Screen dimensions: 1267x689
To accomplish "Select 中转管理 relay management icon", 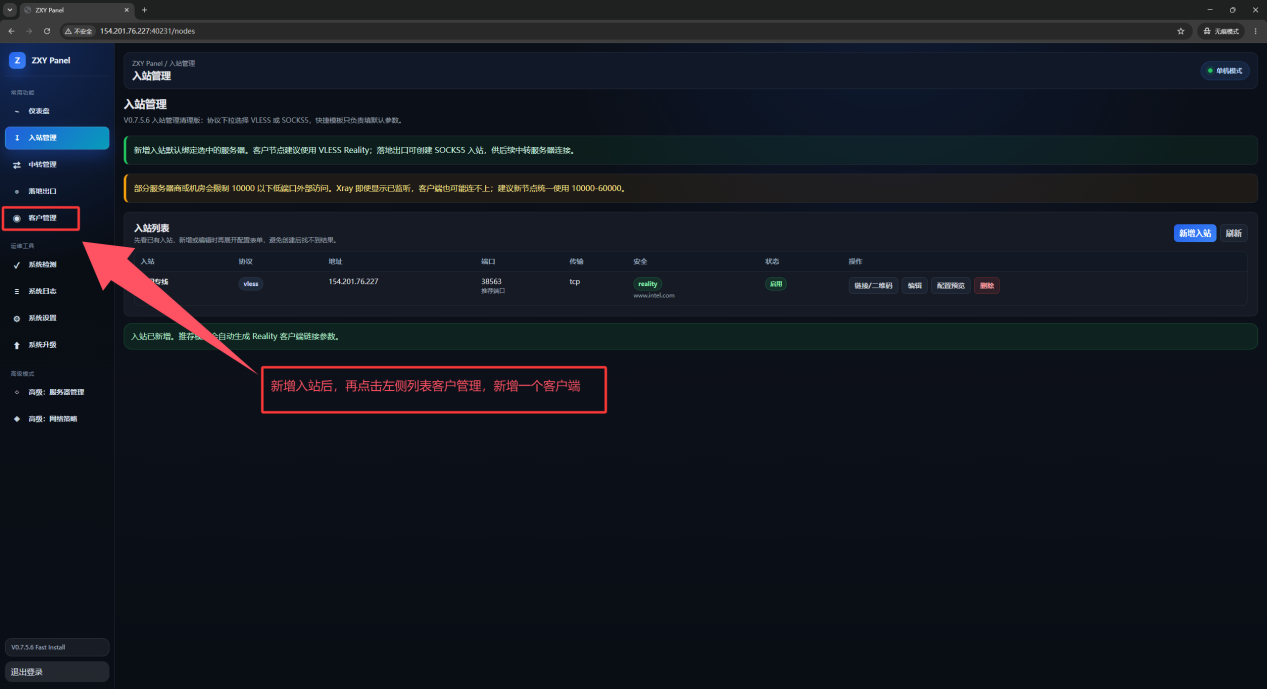I will [17, 165].
